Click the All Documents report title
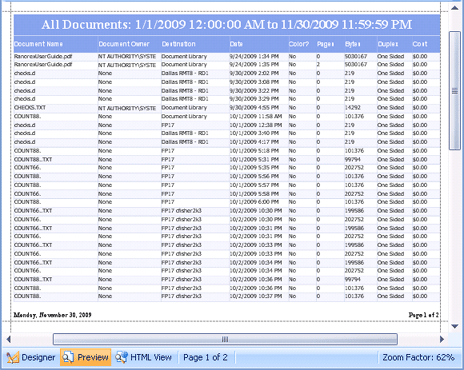 tap(227, 25)
